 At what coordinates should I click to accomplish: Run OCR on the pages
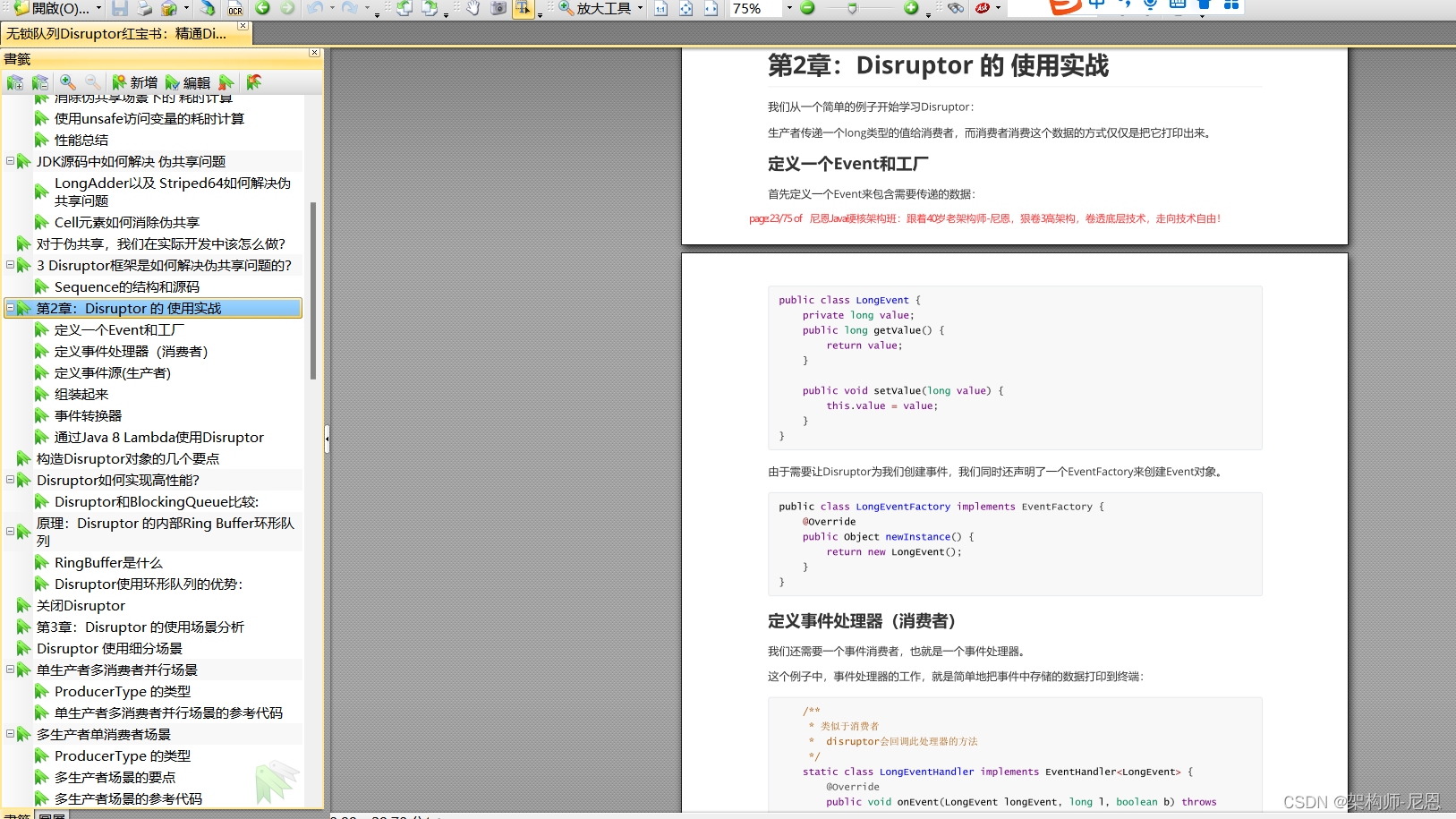[235, 8]
